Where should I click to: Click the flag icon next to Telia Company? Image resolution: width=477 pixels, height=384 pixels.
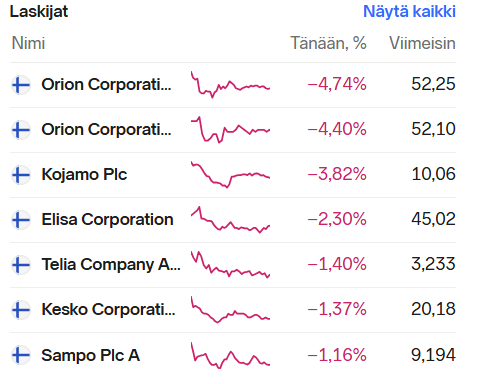(x=21, y=265)
